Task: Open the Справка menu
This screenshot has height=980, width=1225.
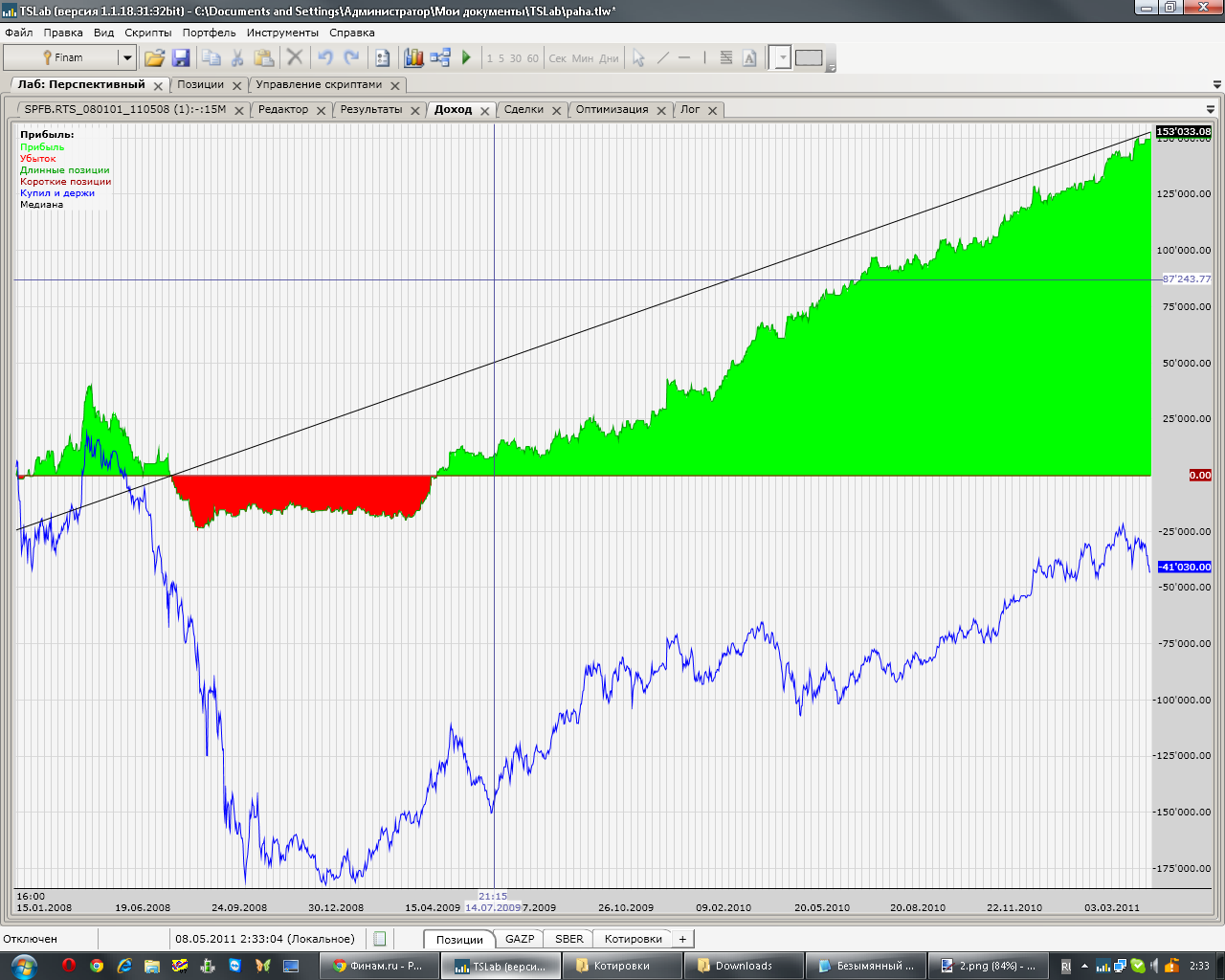Action: [352, 33]
